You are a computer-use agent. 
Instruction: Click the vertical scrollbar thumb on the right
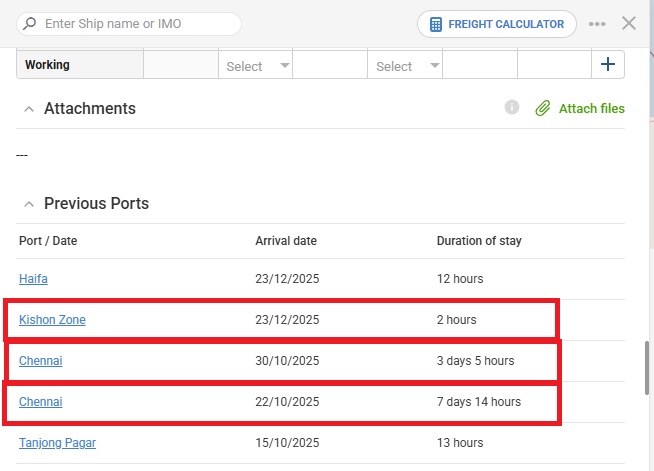tap(647, 370)
